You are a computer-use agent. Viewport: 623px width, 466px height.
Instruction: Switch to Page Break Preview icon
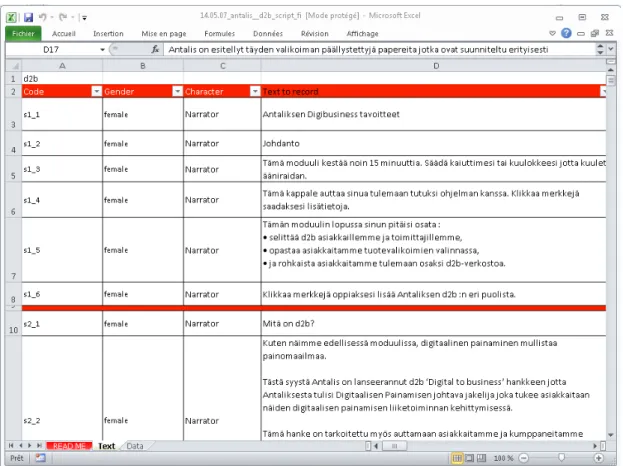click(482, 458)
